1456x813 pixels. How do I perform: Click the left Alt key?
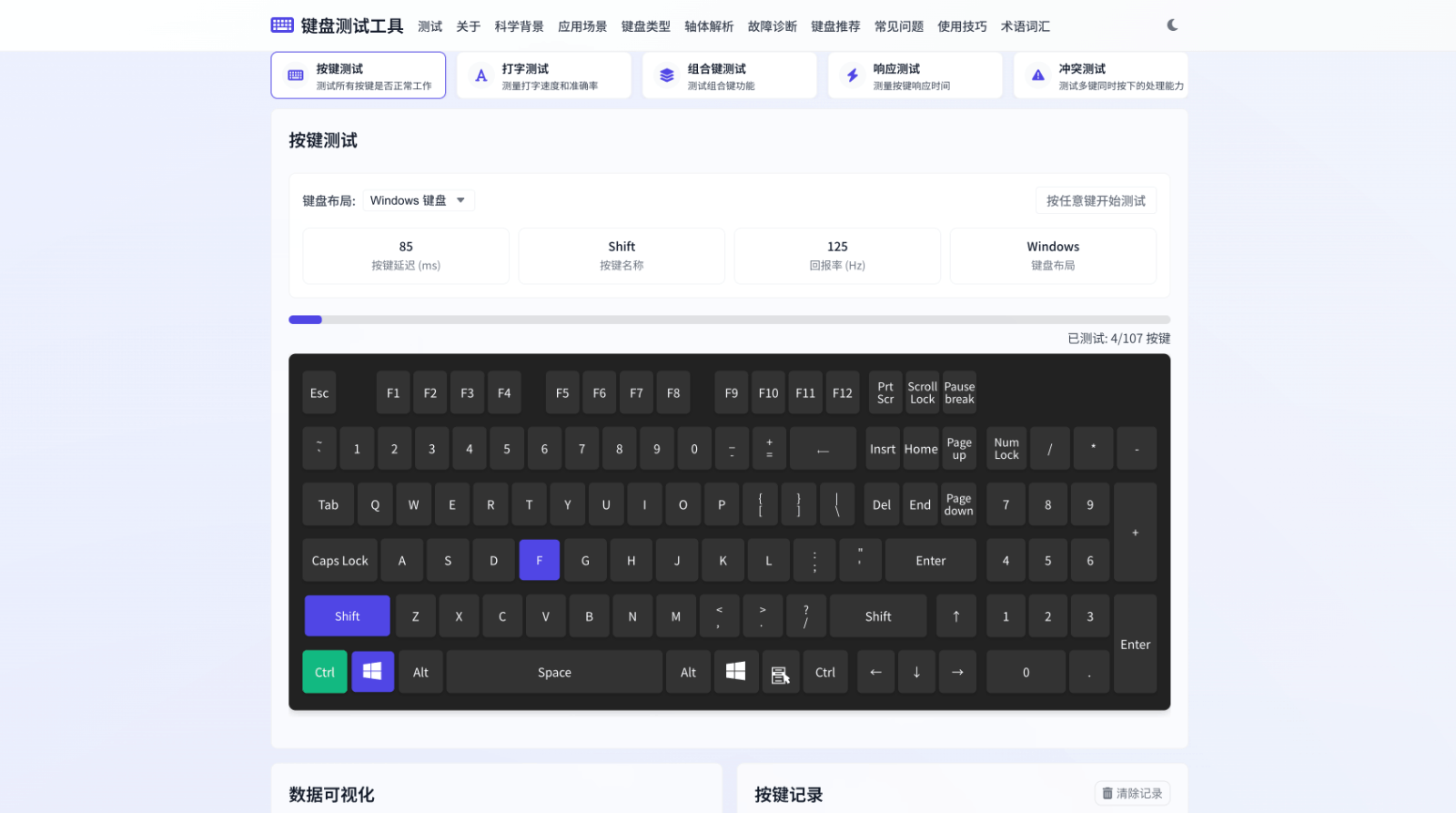[x=420, y=672]
